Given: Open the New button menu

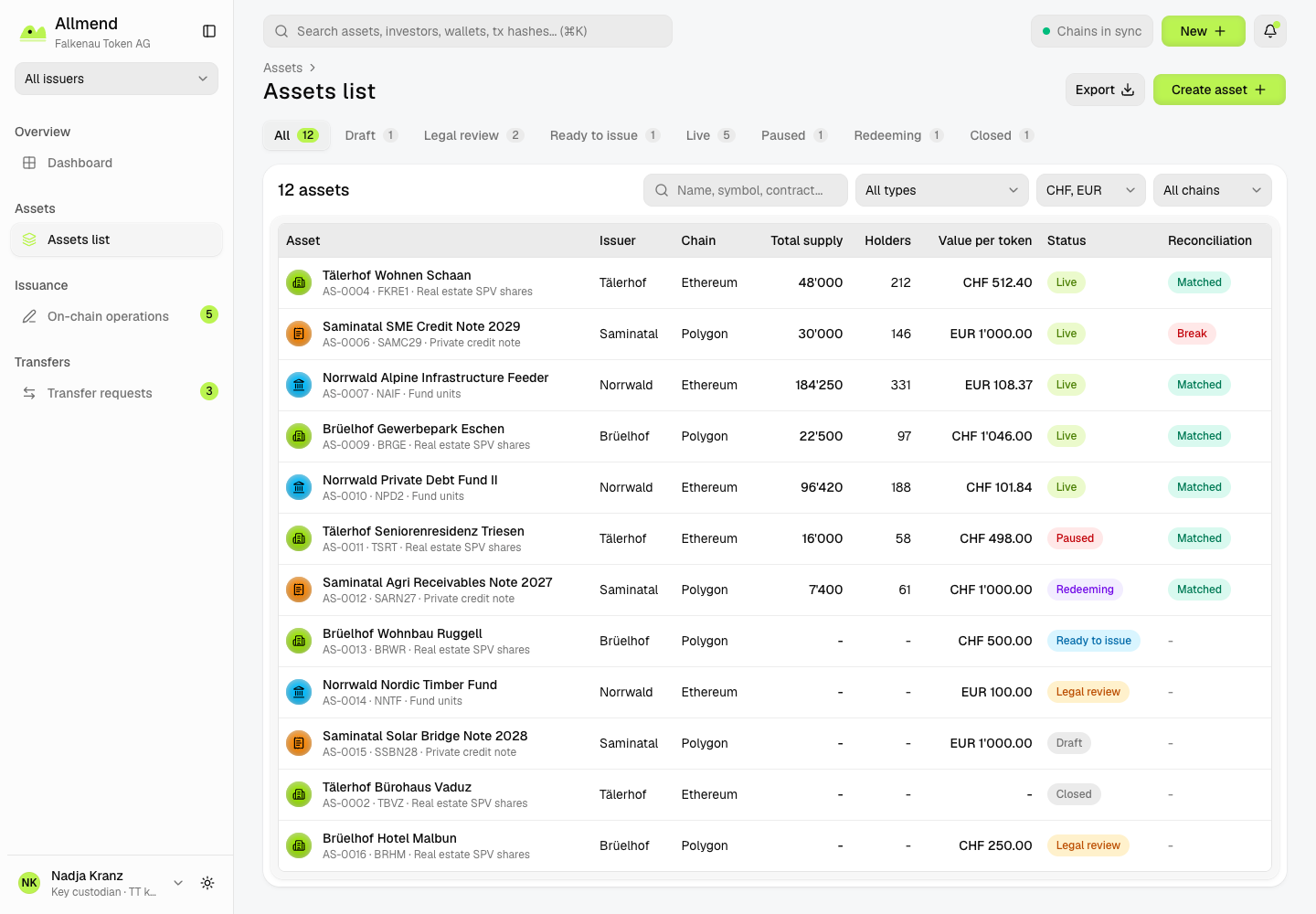Looking at the screenshot, I should pyautogui.click(x=1203, y=31).
